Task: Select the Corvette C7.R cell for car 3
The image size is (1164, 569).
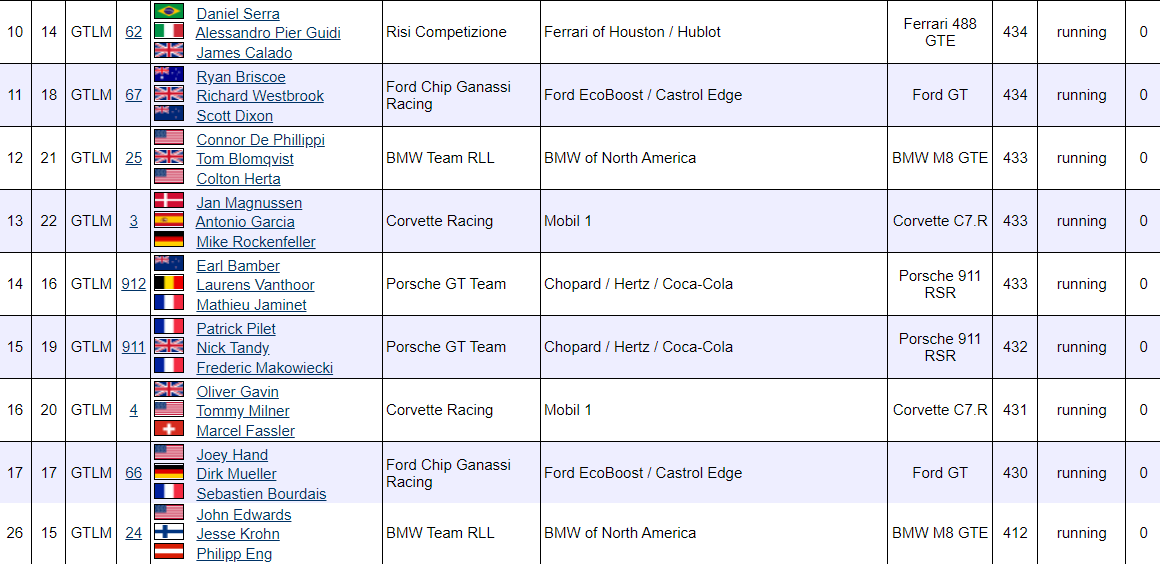Action: click(940, 221)
